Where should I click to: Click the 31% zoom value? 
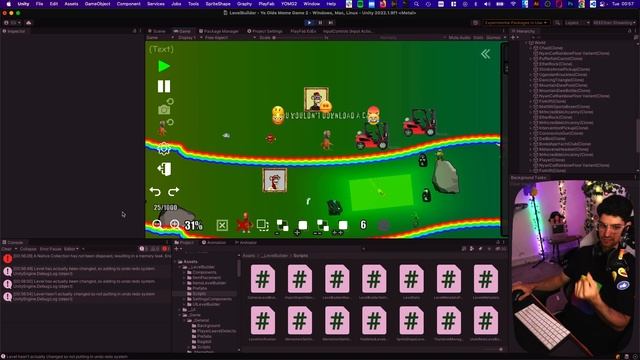pyautogui.click(x=193, y=225)
